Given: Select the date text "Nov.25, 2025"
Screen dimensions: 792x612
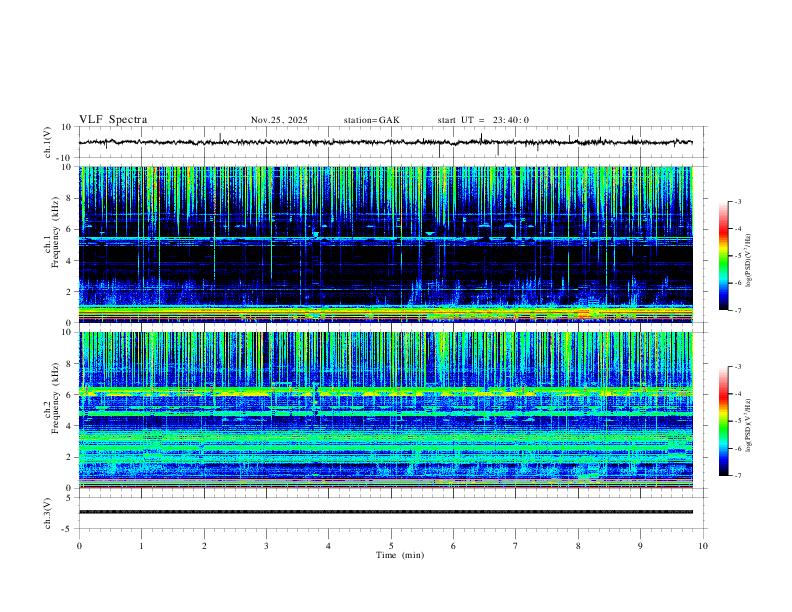Looking at the screenshot, I should point(279,120).
